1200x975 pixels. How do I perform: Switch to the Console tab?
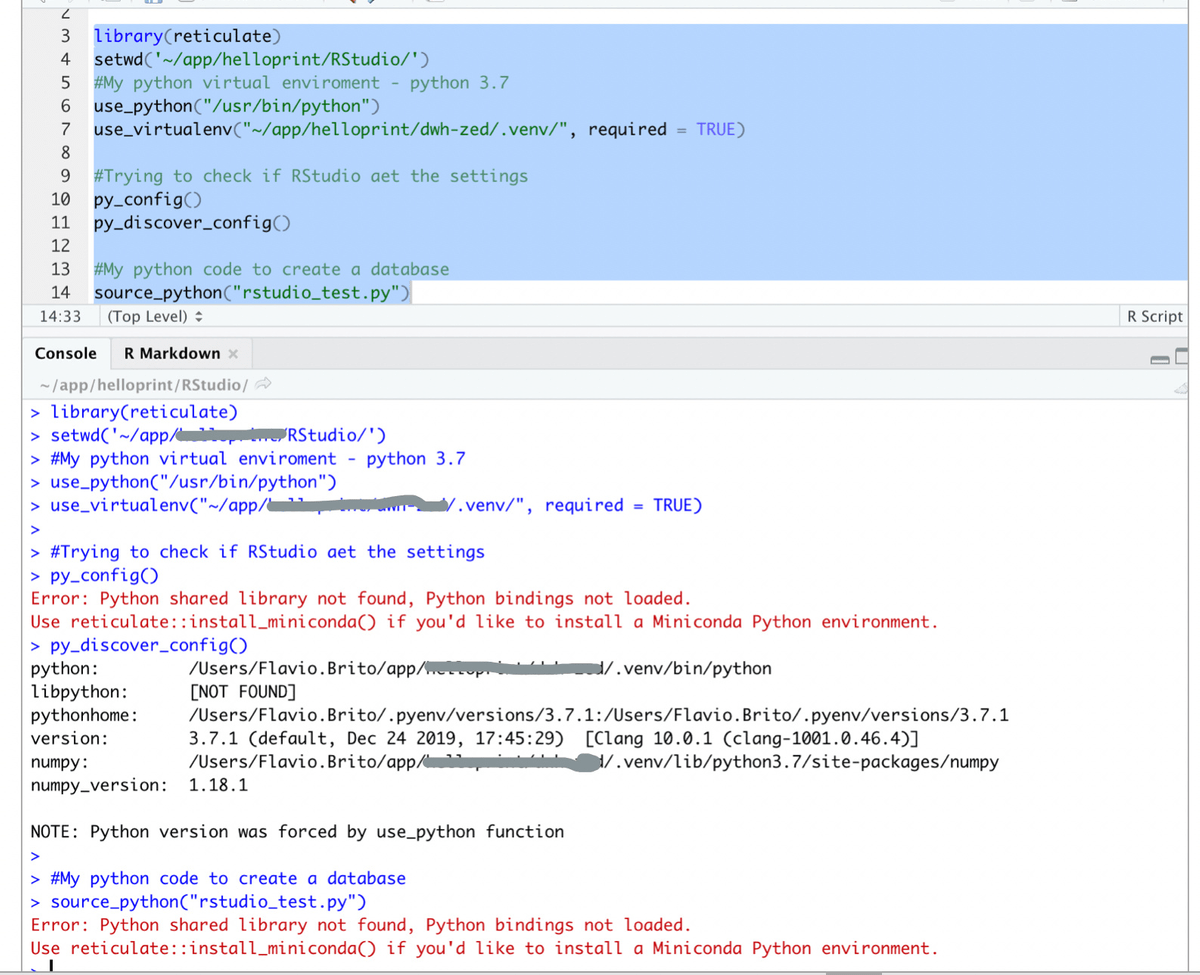(66, 353)
